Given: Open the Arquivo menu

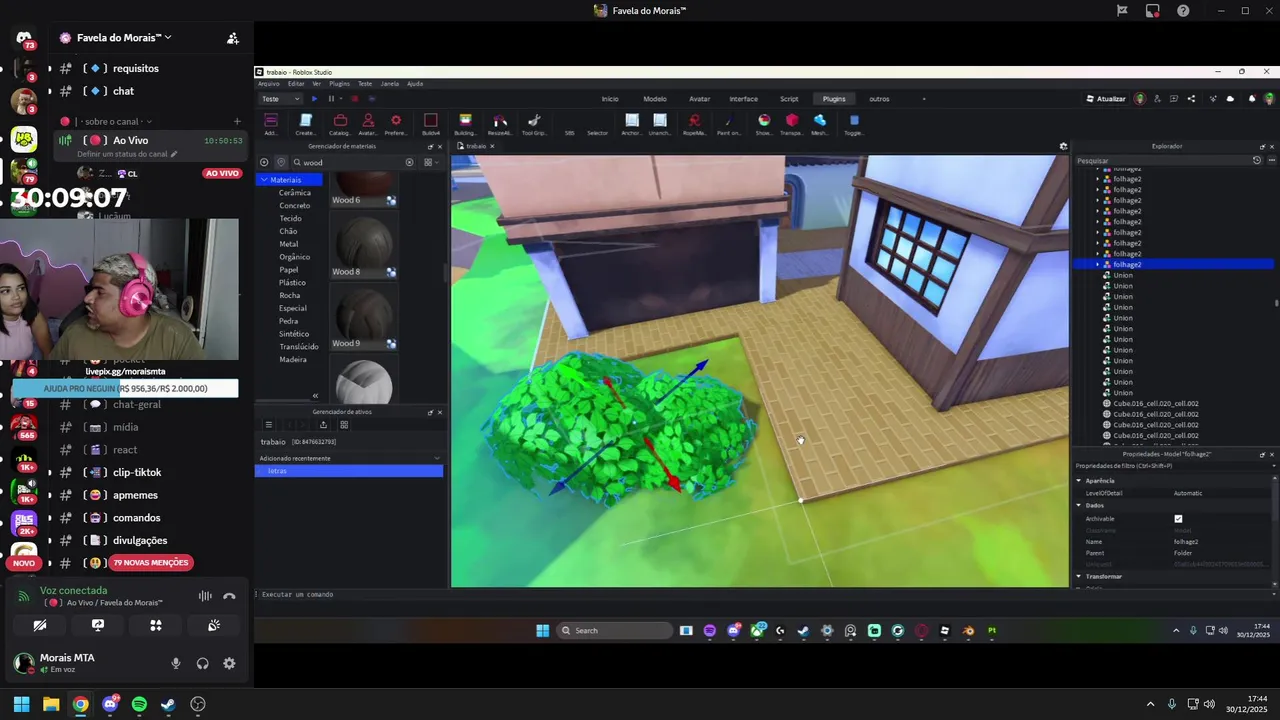Looking at the screenshot, I should pyautogui.click(x=269, y=84).
